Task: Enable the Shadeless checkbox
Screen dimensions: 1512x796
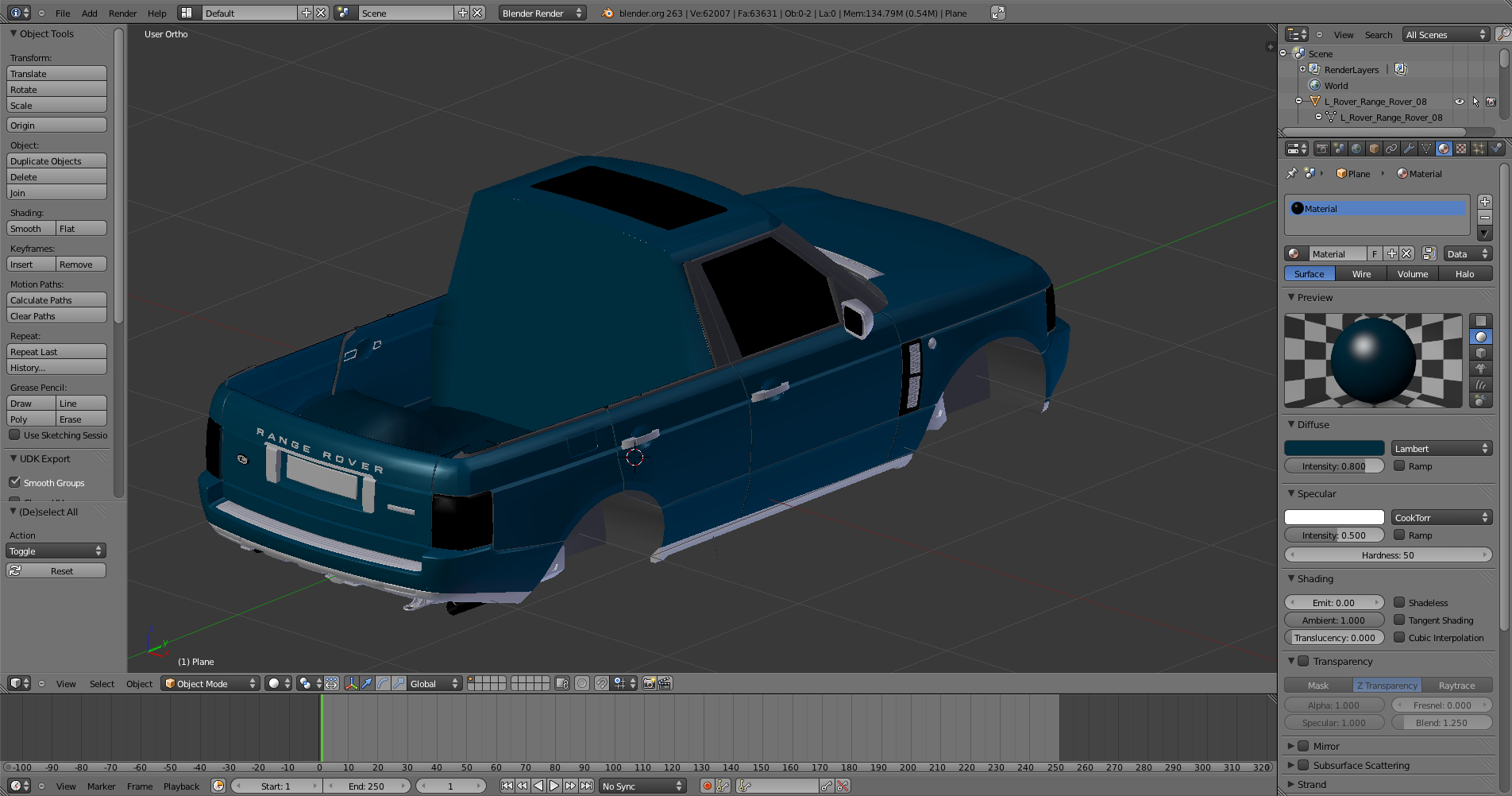Action: (x=1399, y=602)
